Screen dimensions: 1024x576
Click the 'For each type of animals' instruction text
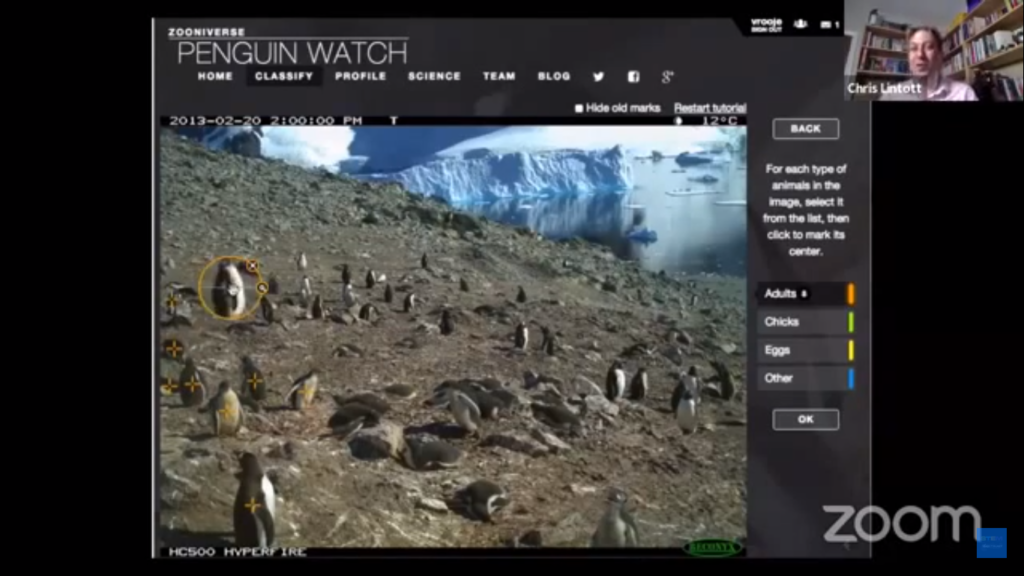[x=806, y=210]
